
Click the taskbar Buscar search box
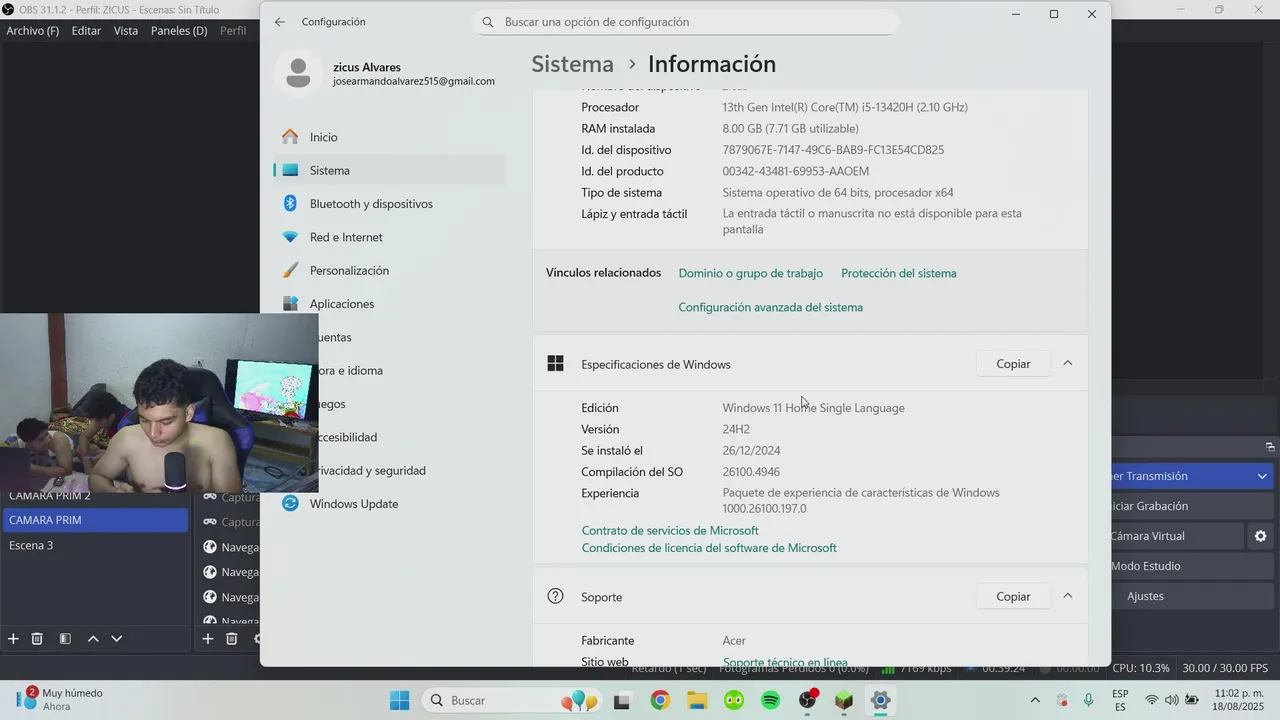[x=510, y=700]
